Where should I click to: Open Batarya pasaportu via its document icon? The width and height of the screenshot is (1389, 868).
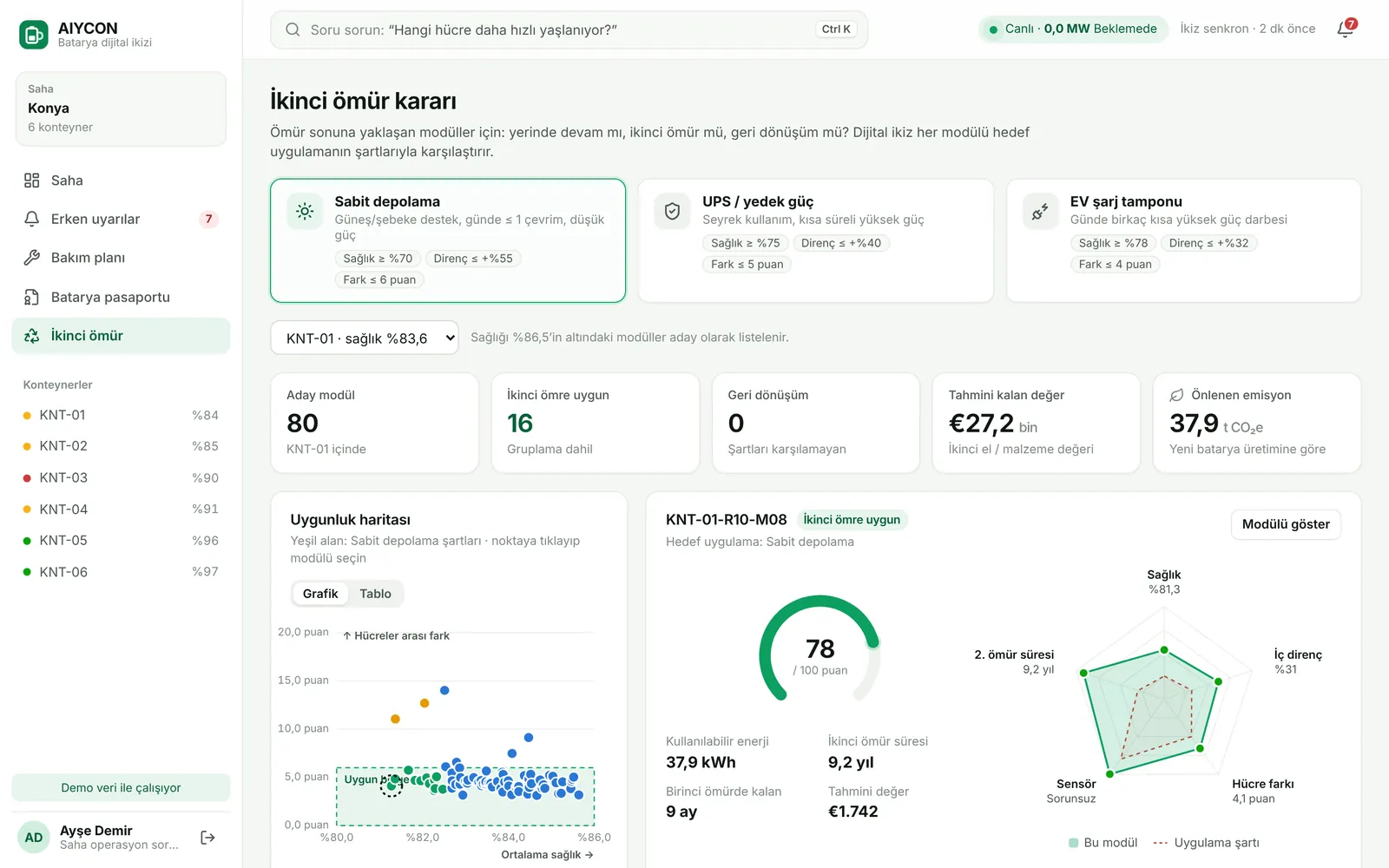click(32, 297)
